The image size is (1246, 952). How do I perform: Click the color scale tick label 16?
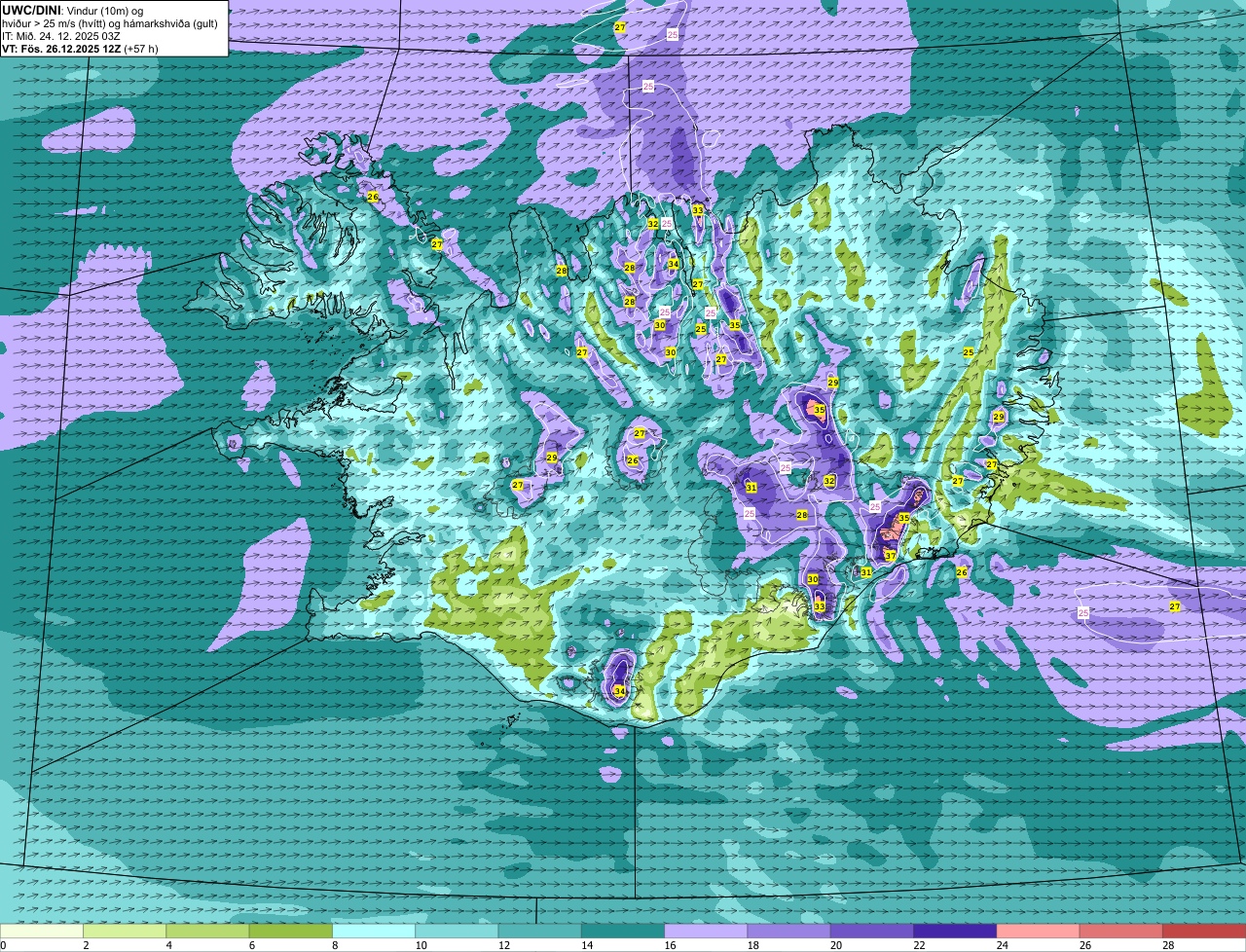pyautogui.click(x=668, y=945)
